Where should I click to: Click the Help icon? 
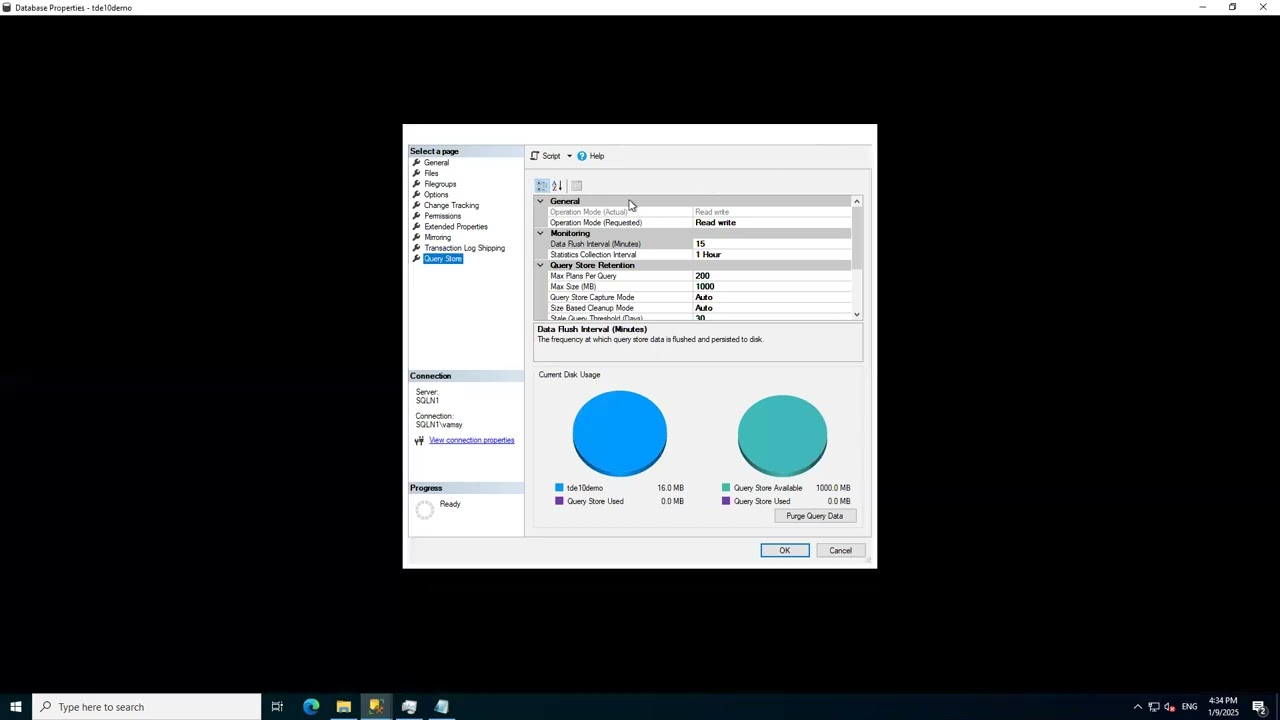point(582,156)
